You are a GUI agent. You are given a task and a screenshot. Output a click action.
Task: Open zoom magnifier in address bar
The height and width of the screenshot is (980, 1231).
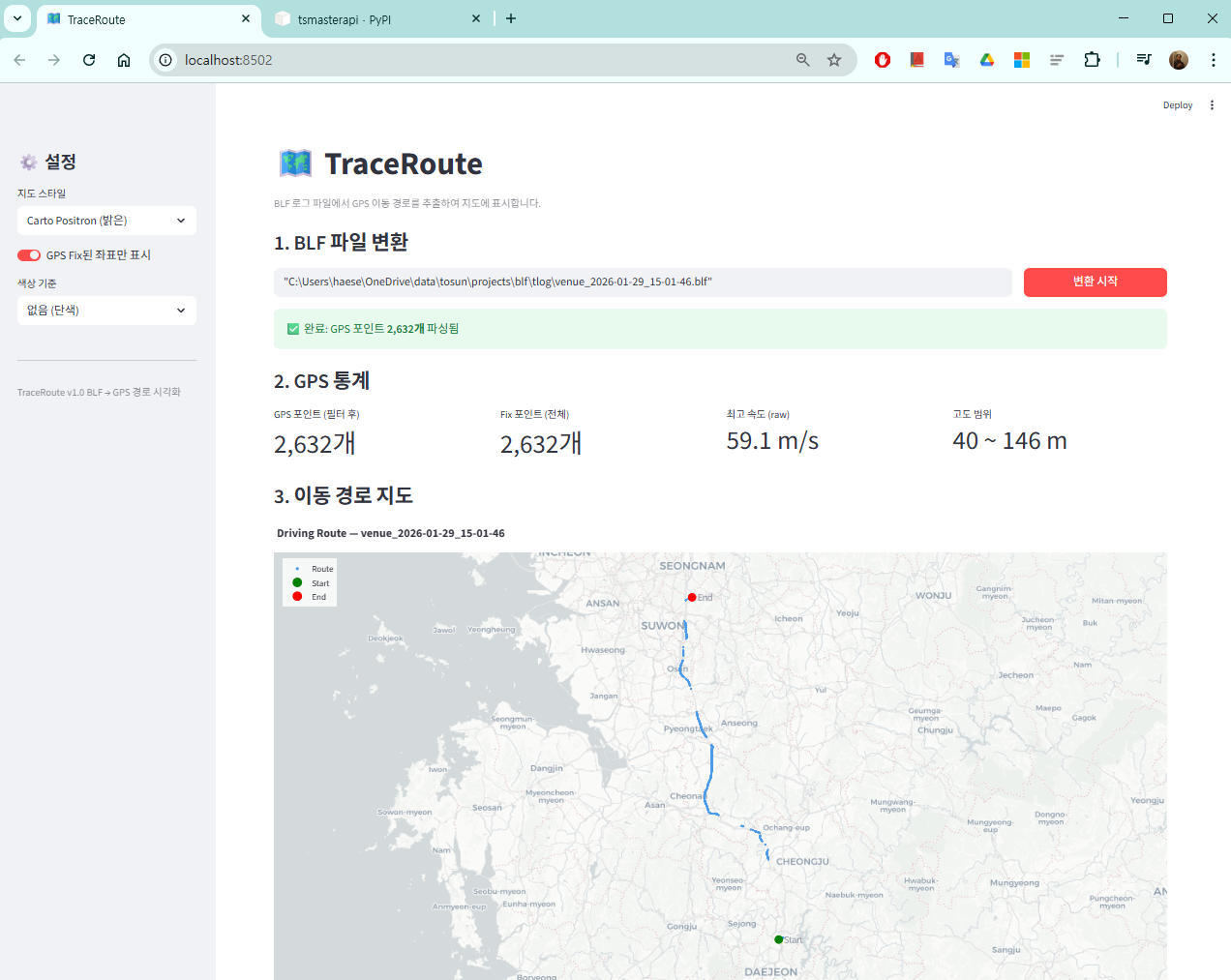tap(802, 60)
